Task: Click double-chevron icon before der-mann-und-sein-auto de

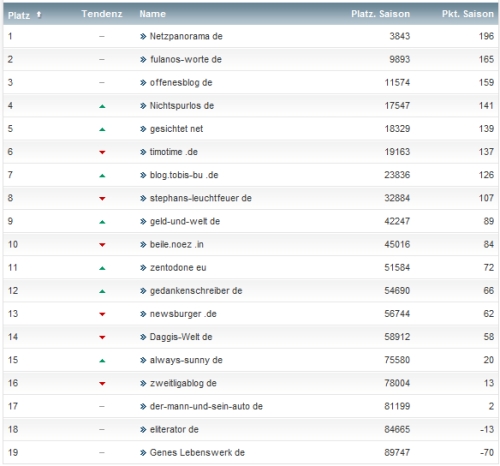Action: coord(143,407)
